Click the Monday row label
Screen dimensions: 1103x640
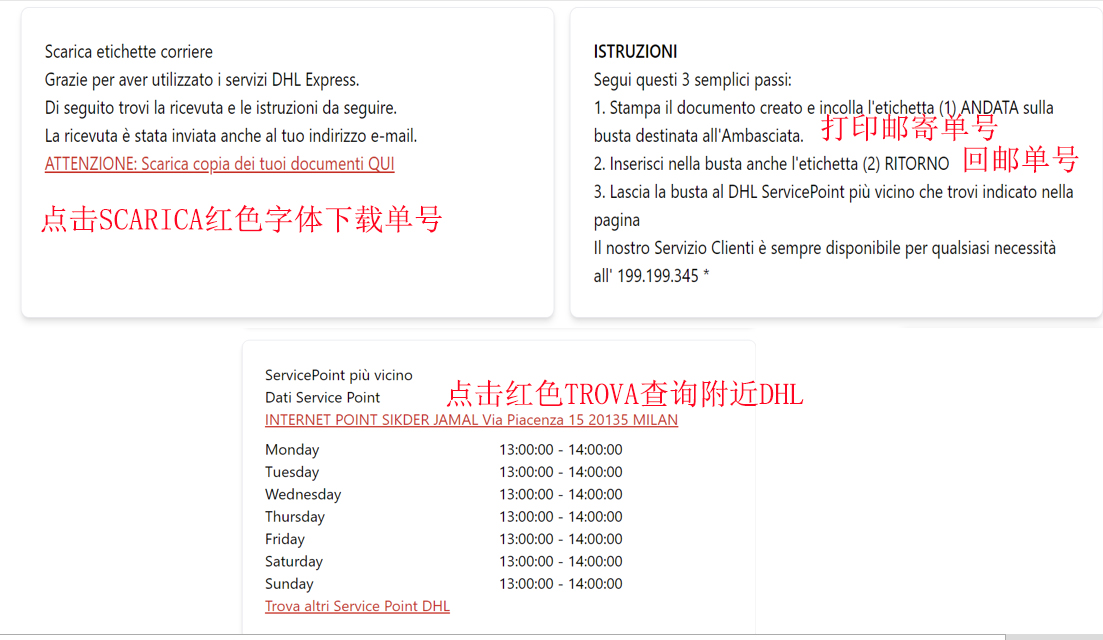coord(292,449)
